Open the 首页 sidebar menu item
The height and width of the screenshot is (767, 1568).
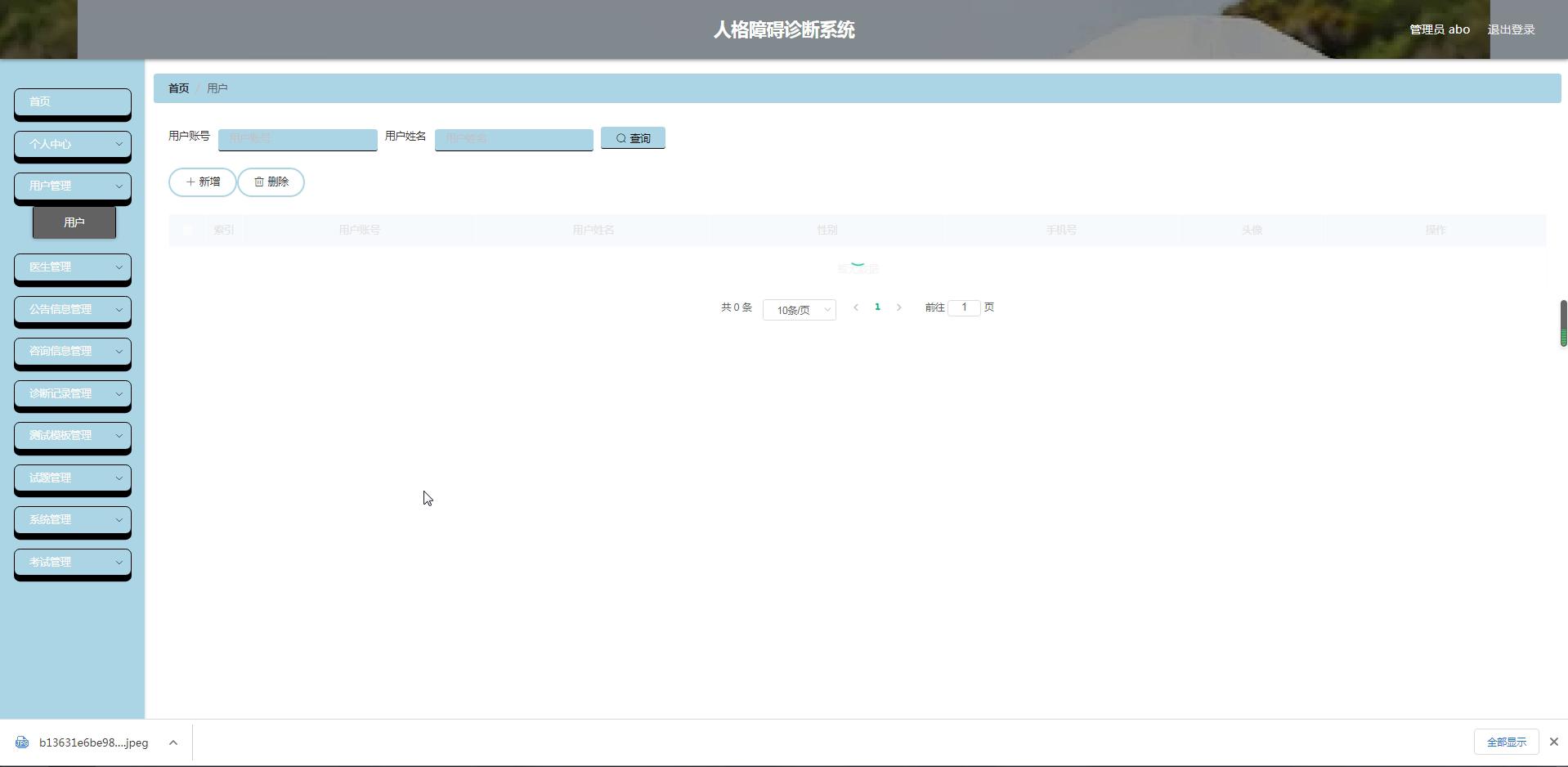[x=73, y=101]
